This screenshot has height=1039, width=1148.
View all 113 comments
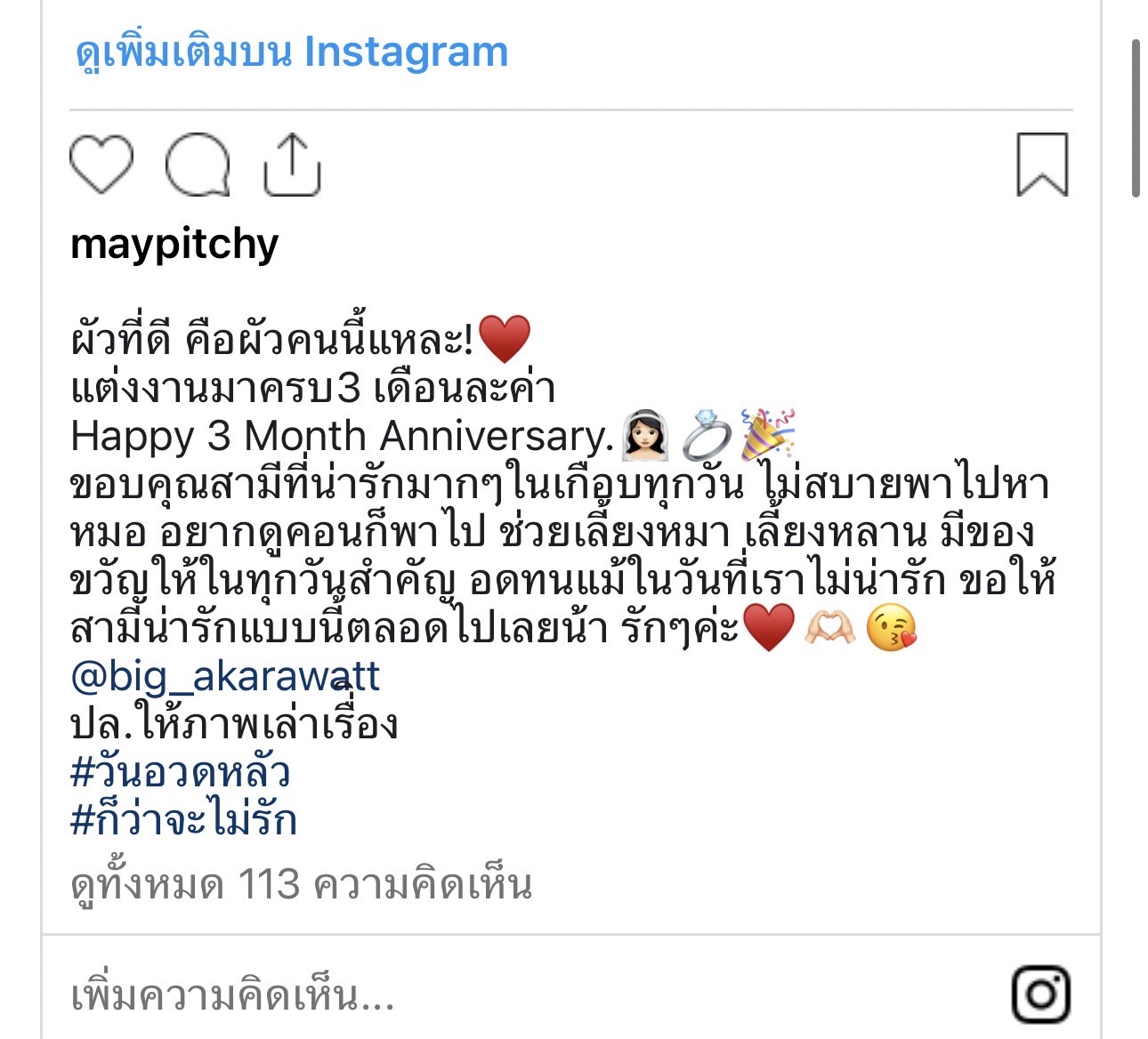tap(301, 885)
